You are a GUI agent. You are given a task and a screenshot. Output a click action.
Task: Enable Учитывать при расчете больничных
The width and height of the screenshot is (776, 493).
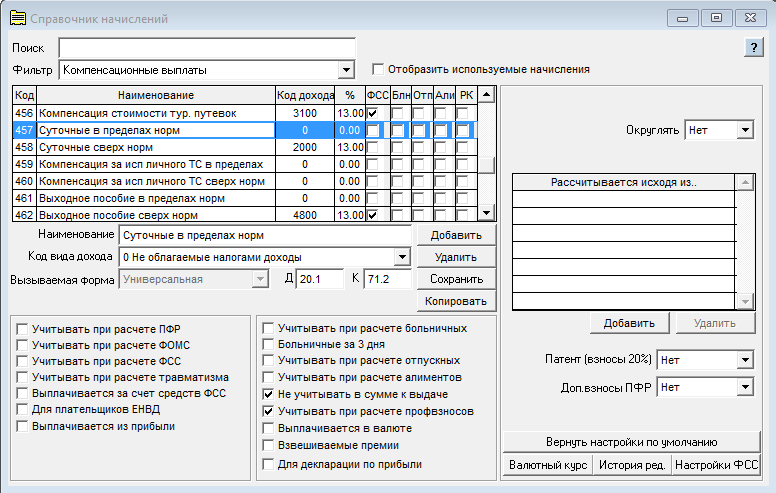click(268, 328)
